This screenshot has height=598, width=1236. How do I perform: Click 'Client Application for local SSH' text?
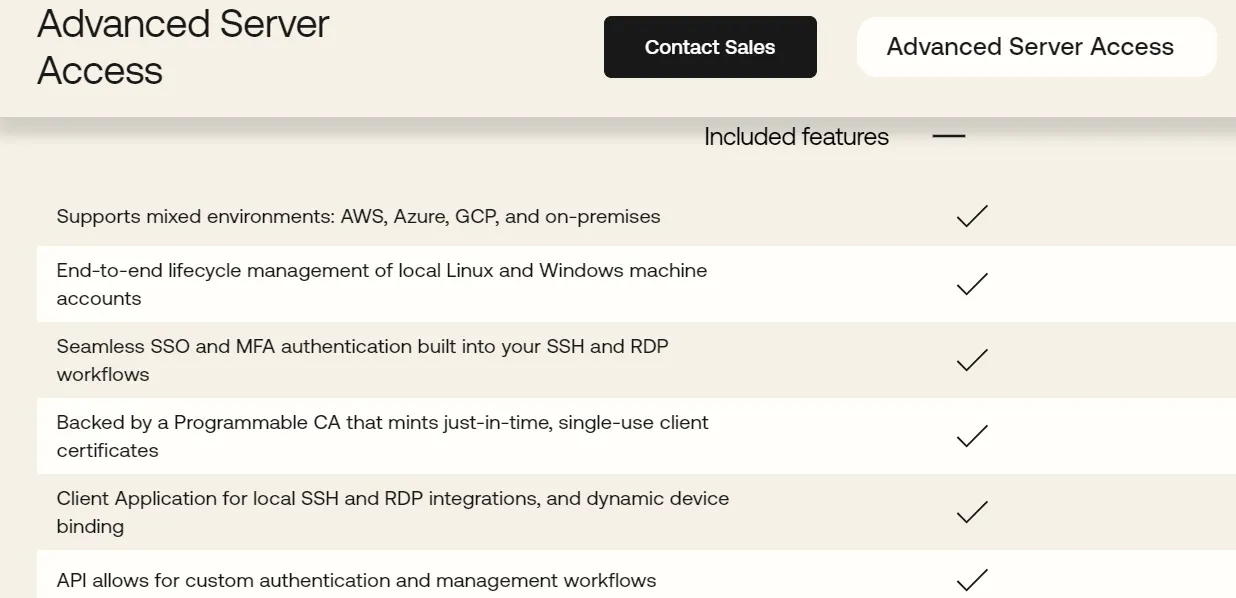coord(392,498)
